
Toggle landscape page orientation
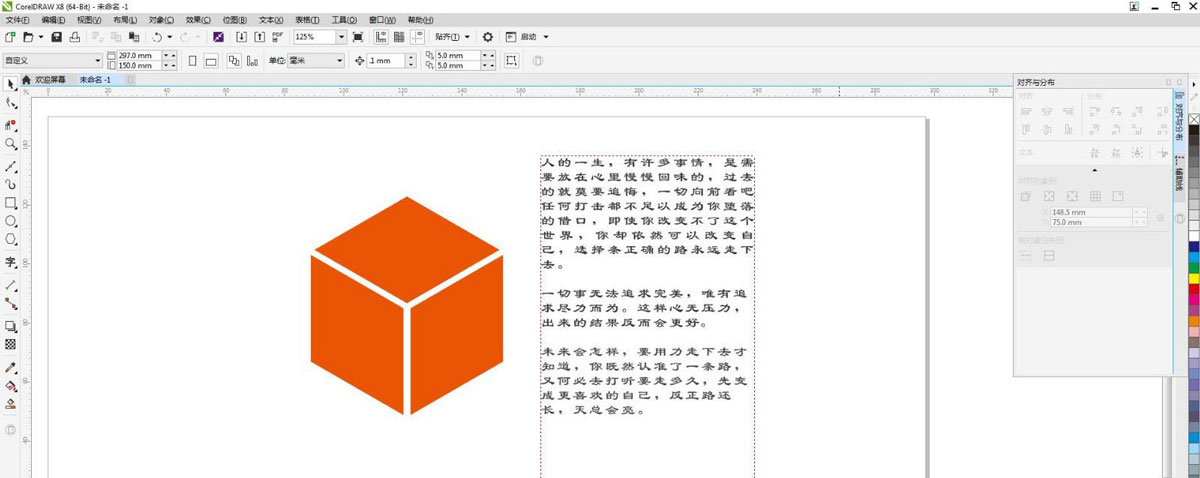(x=210, y=61)
